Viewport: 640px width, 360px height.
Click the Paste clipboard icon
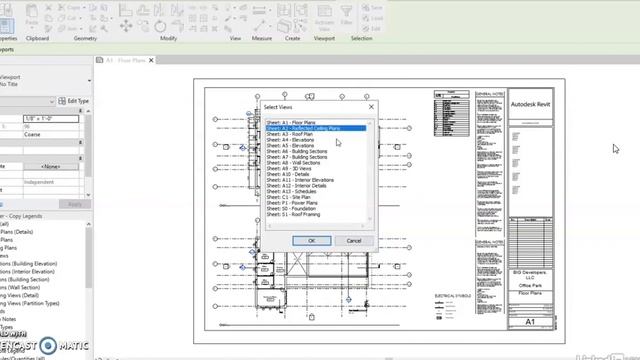coord(32,11)
